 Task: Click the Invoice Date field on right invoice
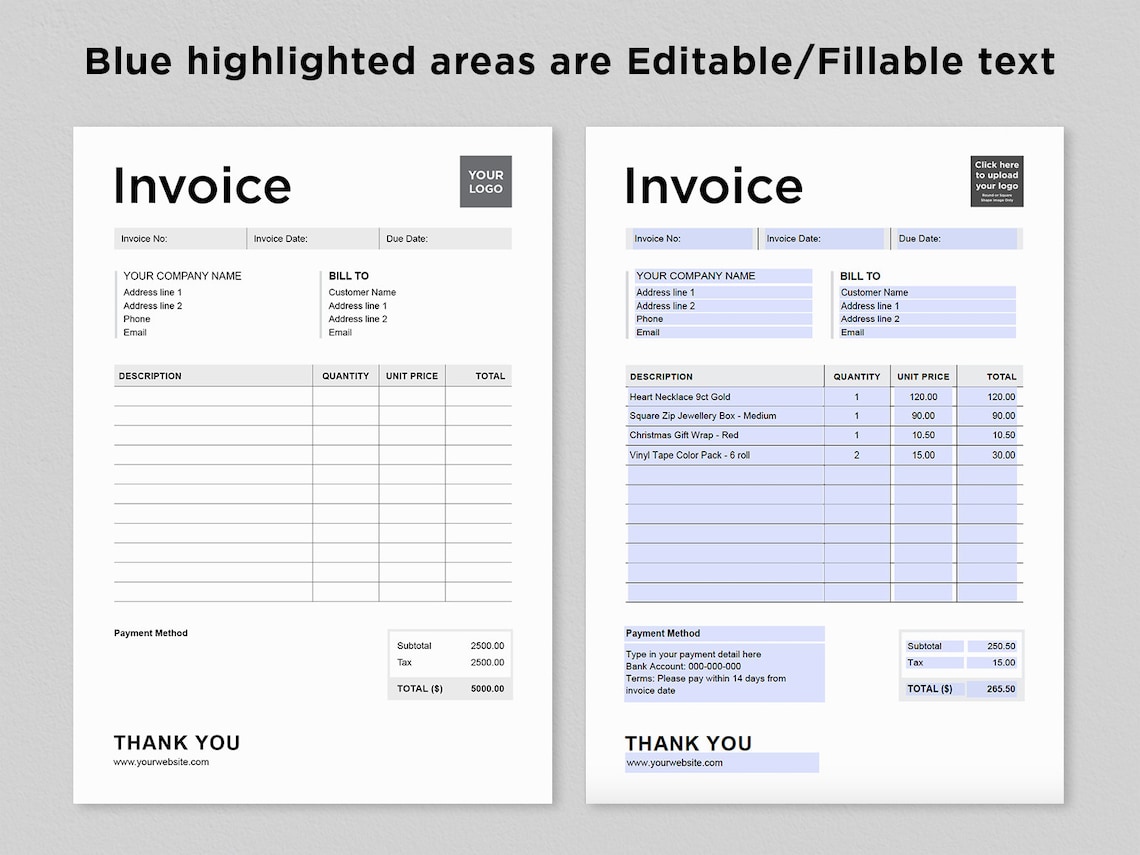[822, 238]
